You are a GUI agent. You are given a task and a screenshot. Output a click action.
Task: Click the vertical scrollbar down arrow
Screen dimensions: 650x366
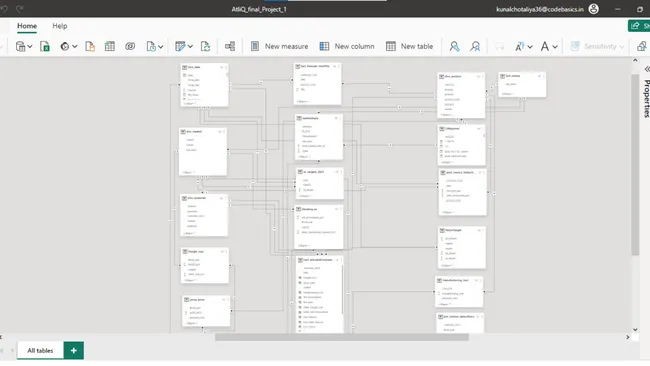[x=635, y=330]
